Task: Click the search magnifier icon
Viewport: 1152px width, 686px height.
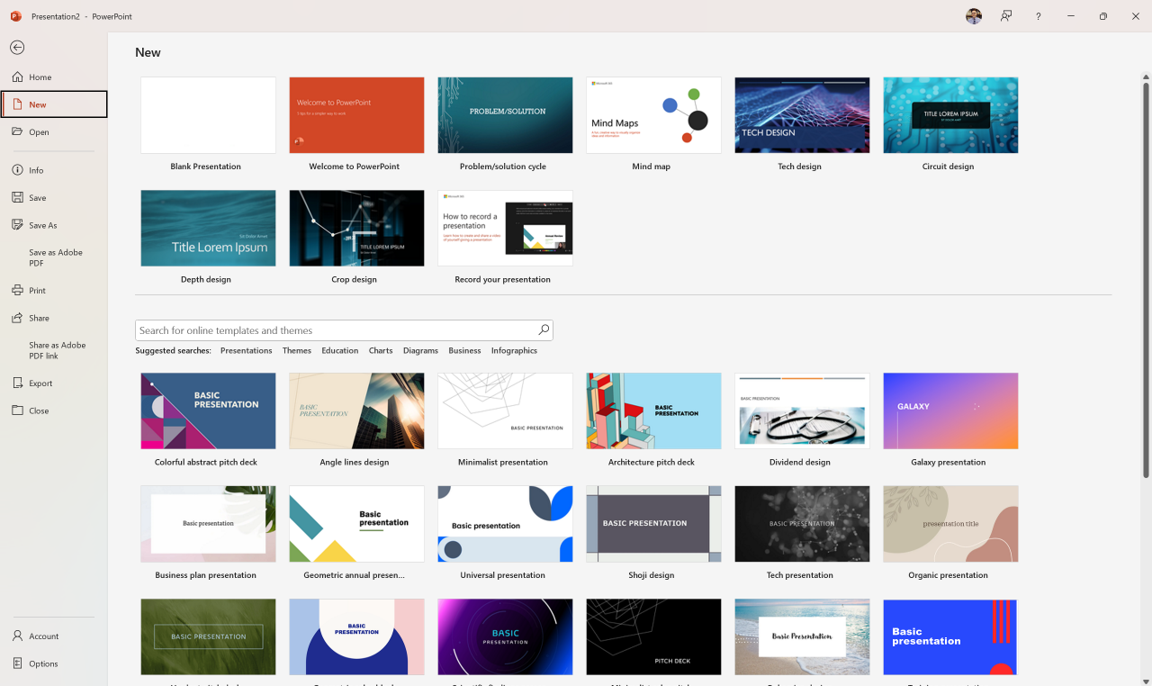Action: click(543, 330)
